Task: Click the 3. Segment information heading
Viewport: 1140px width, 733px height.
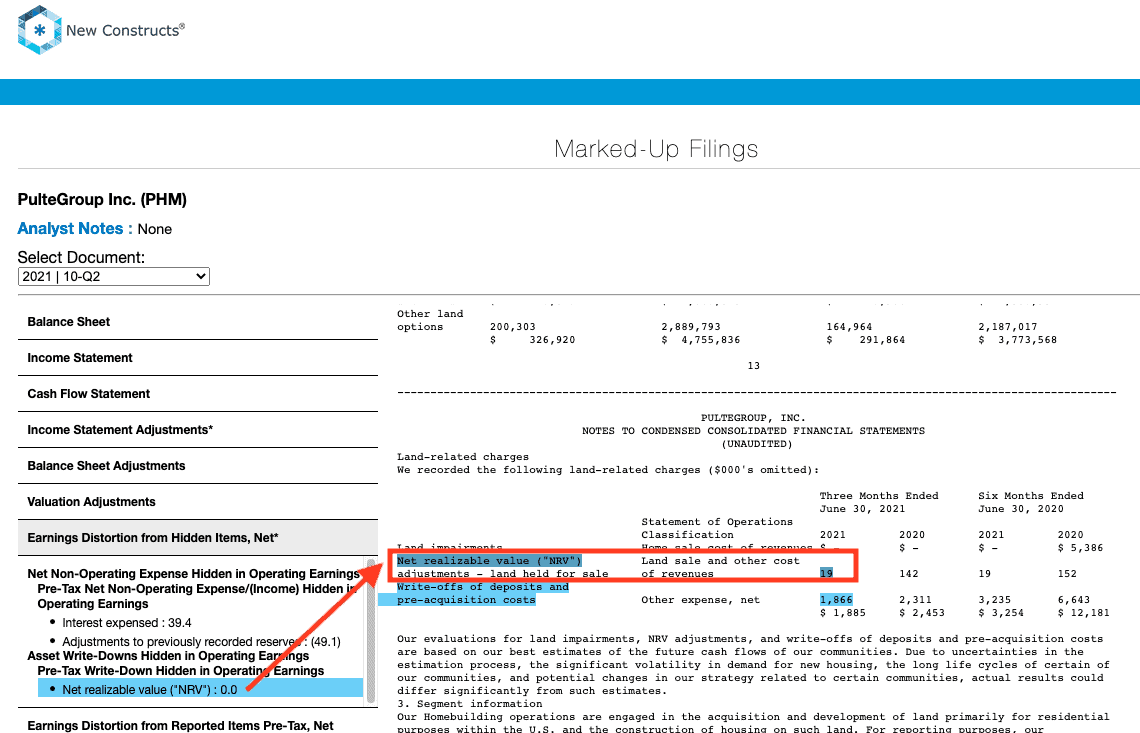Action: (x=470, y=703)
